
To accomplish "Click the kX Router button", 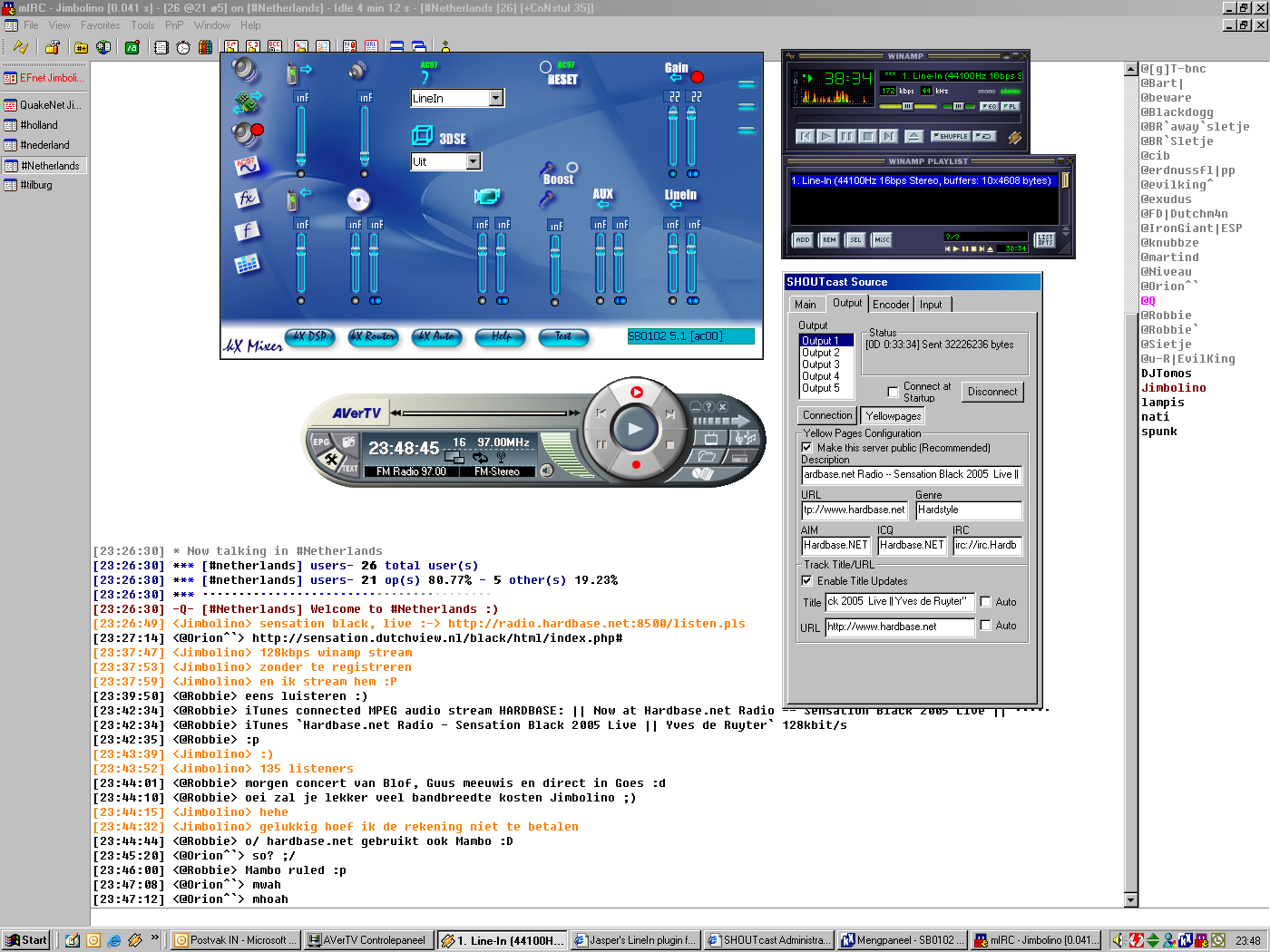I will point(373,336).
